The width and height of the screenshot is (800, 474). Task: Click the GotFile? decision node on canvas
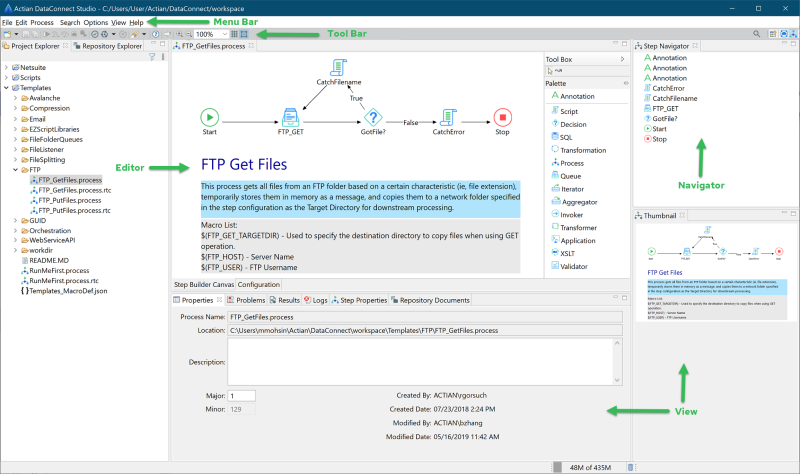coord(373,116)
